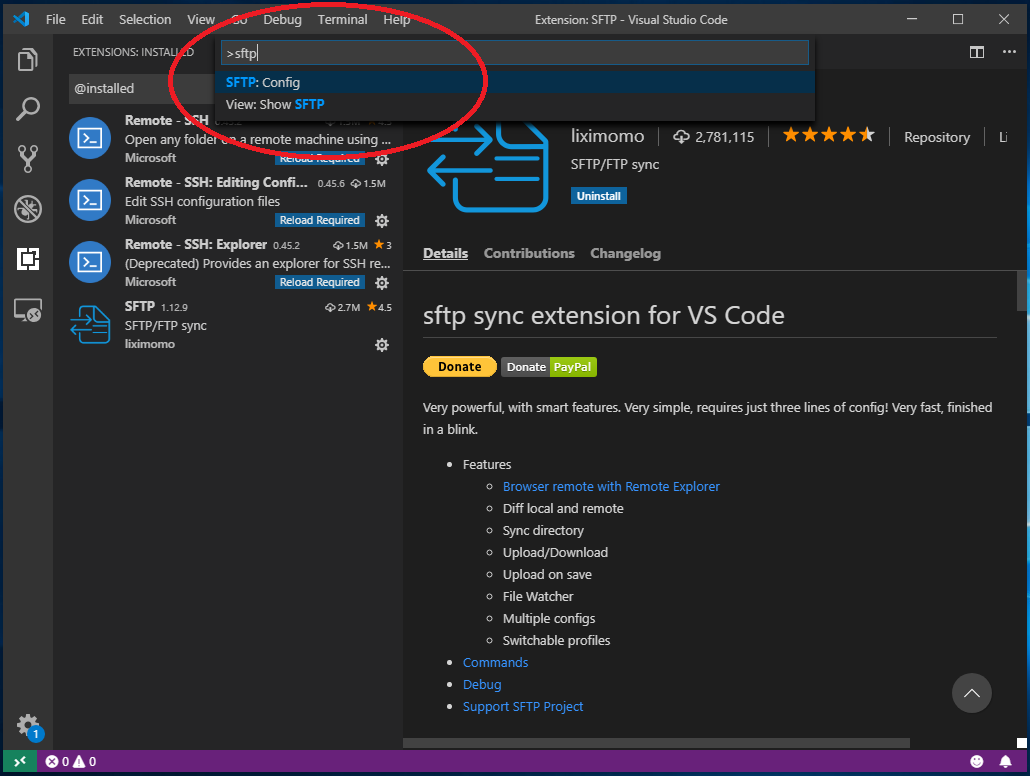
Task: Open the Repository link
Action: 937,137
